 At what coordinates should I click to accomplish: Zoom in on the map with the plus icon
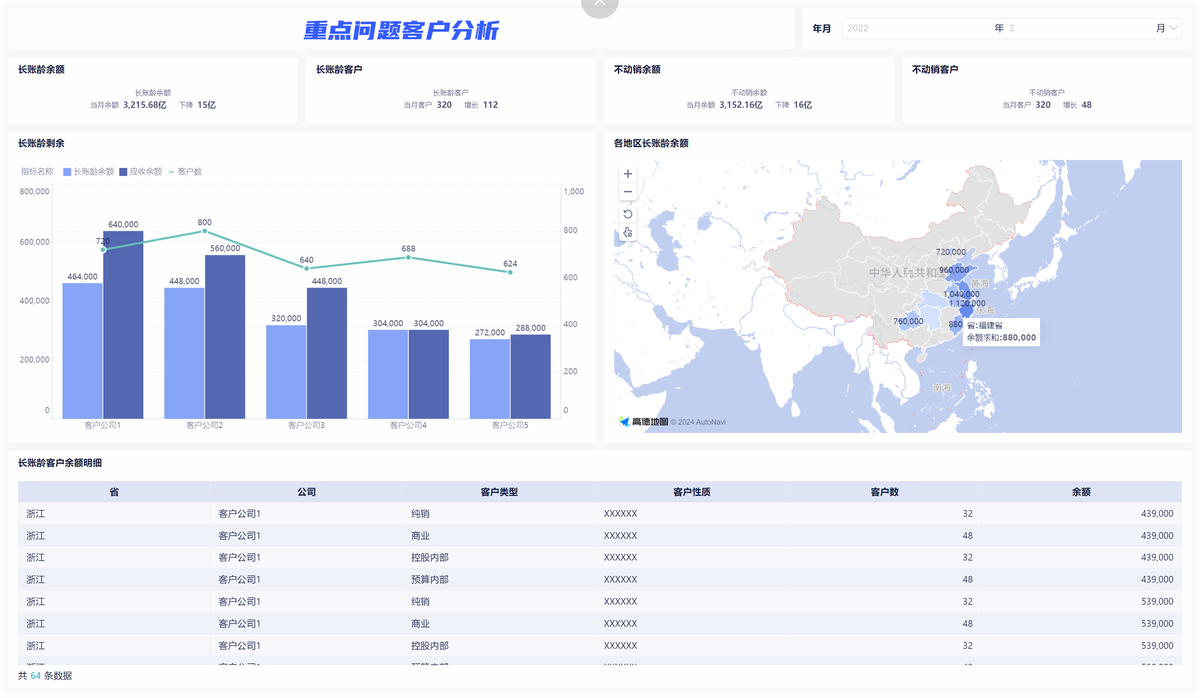tap(627, 174)
